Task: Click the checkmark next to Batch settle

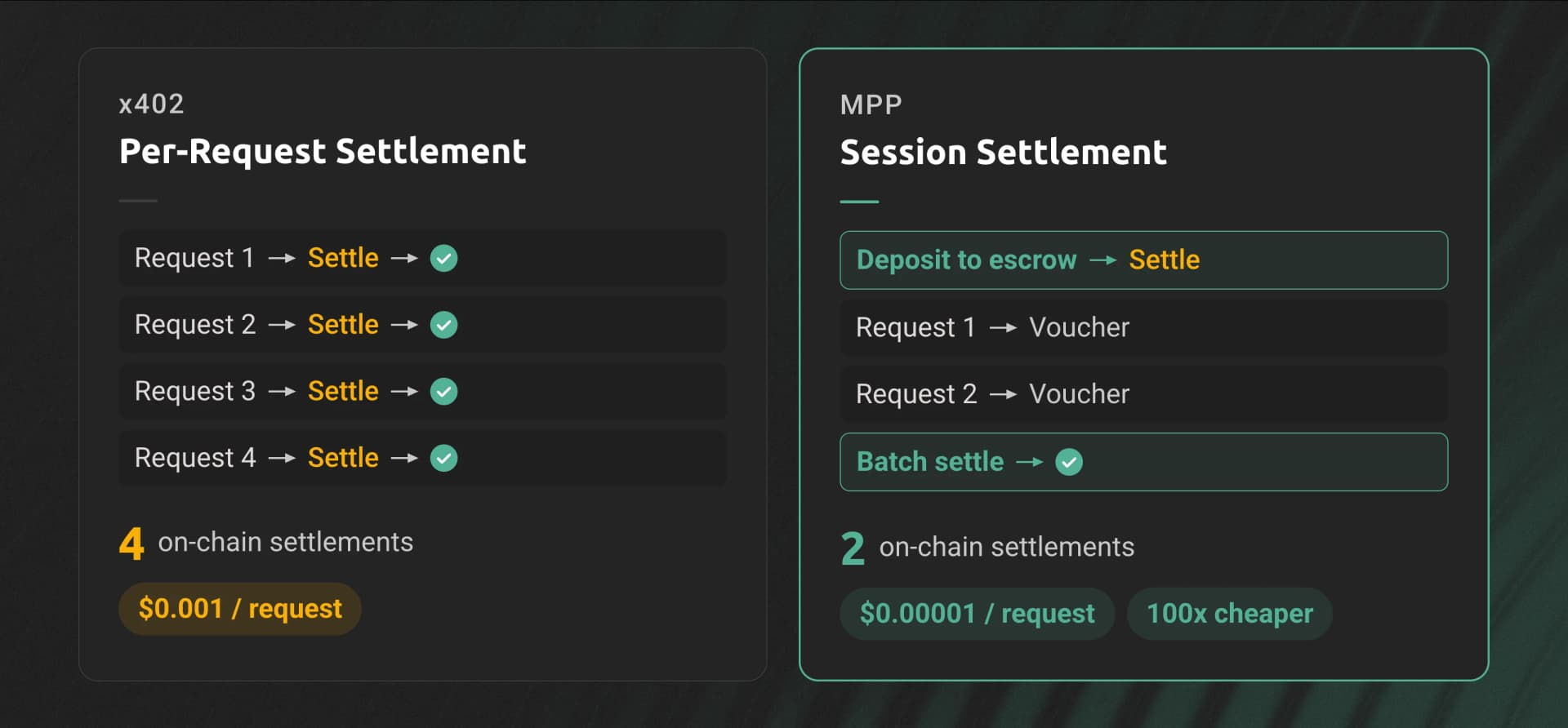Action: coord(1069,463)
